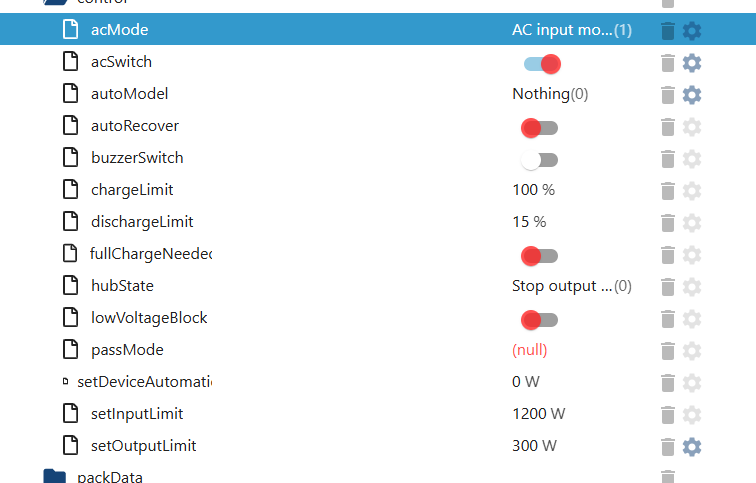756x483 pixels.
Task: Delete the packData folder via its trash icon
Action: (668, 477)
